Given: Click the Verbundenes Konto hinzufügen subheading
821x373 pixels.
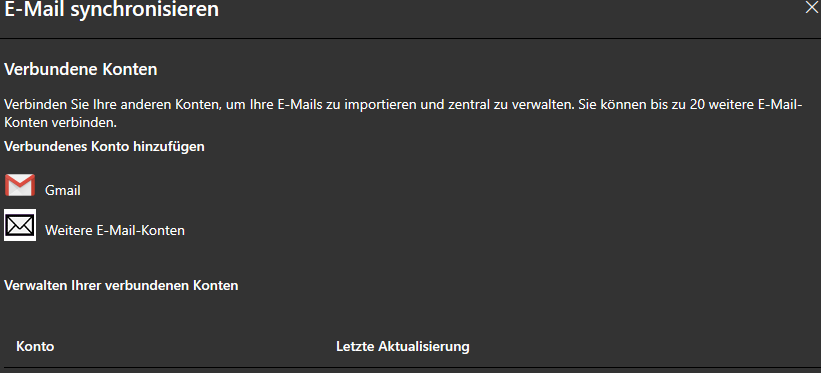Looking at the screenshot, I should tap(104, 147).
